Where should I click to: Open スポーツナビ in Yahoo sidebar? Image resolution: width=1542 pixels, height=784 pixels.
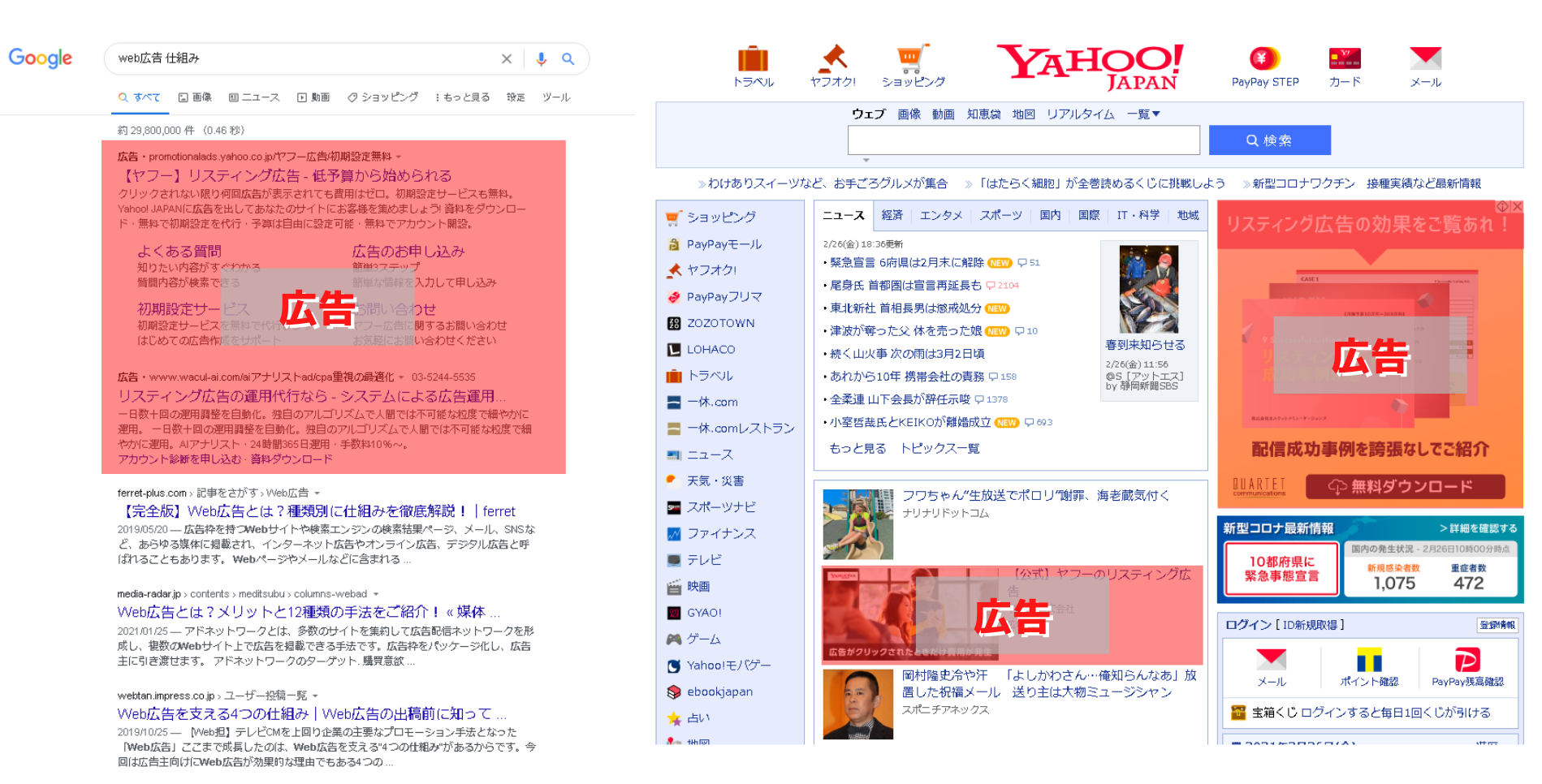pos(721,507)
